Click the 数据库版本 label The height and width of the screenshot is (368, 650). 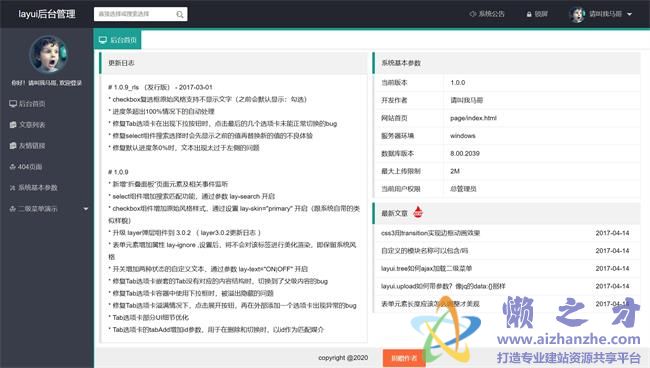398,153
